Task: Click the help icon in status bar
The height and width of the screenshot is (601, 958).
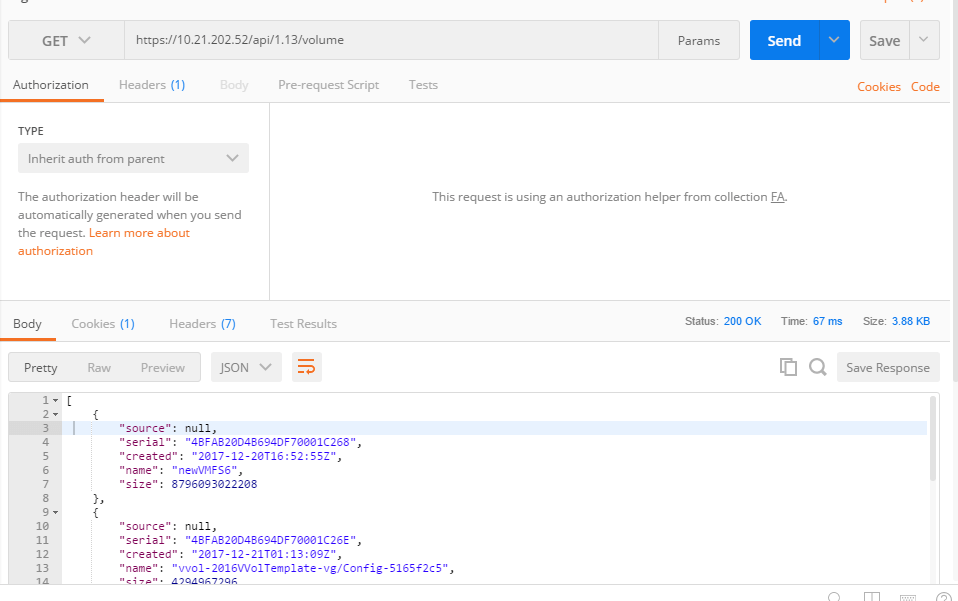Action: coord(943,597)
